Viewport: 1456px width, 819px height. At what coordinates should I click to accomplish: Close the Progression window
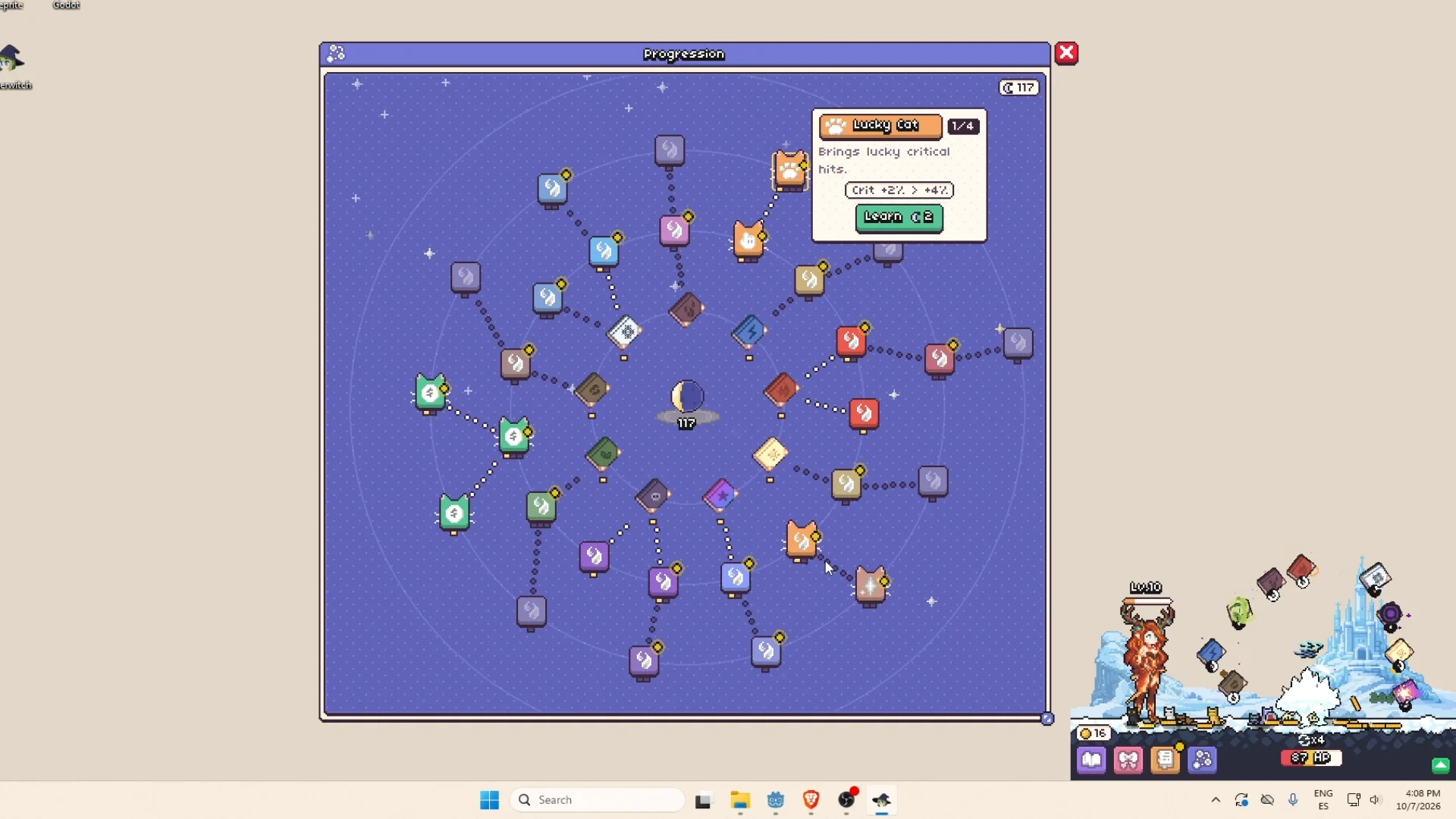[1066, 53]
